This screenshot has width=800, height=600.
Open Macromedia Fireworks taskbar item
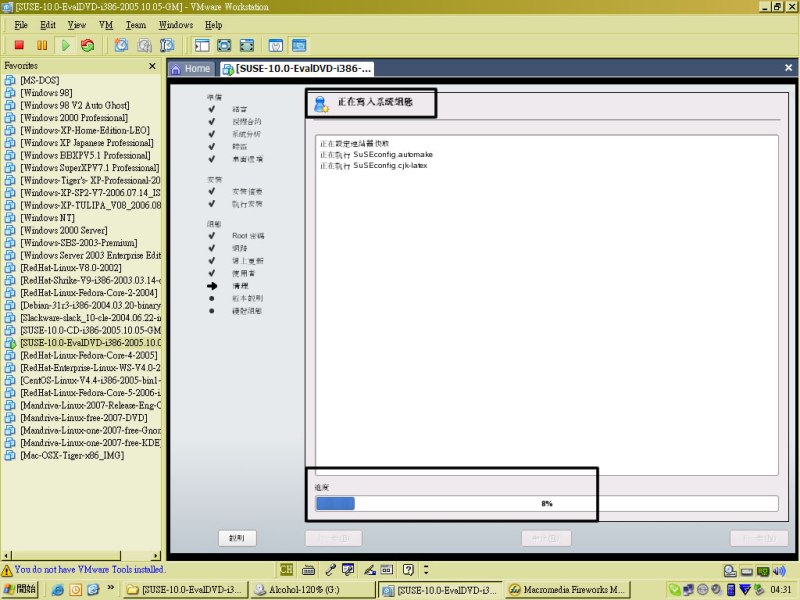[x=568, y=589]
